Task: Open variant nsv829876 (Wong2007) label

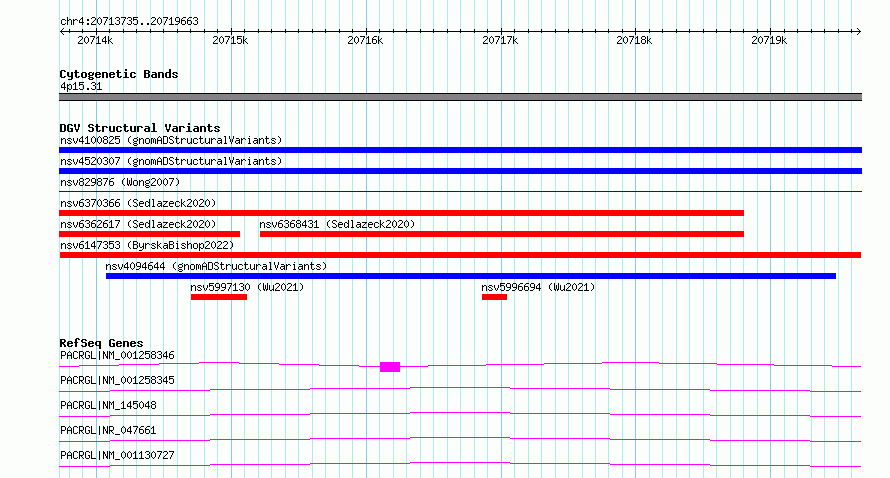Action: pos(120,182)
